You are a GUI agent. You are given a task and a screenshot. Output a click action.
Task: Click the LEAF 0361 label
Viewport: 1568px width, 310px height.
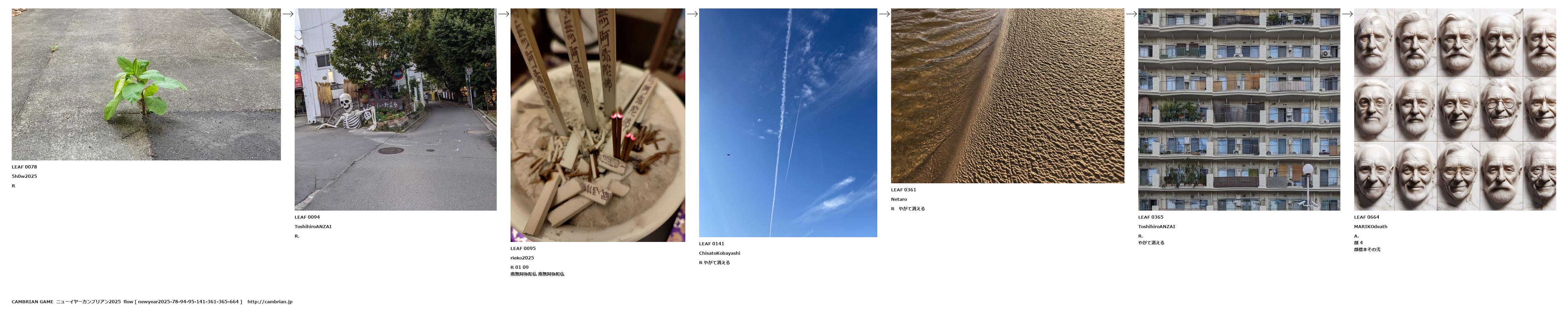click(x=903, y=190)
